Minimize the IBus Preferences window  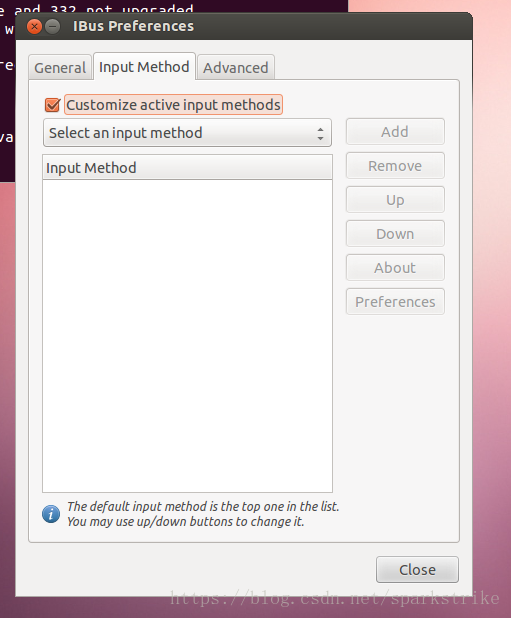tap(52, 27)
